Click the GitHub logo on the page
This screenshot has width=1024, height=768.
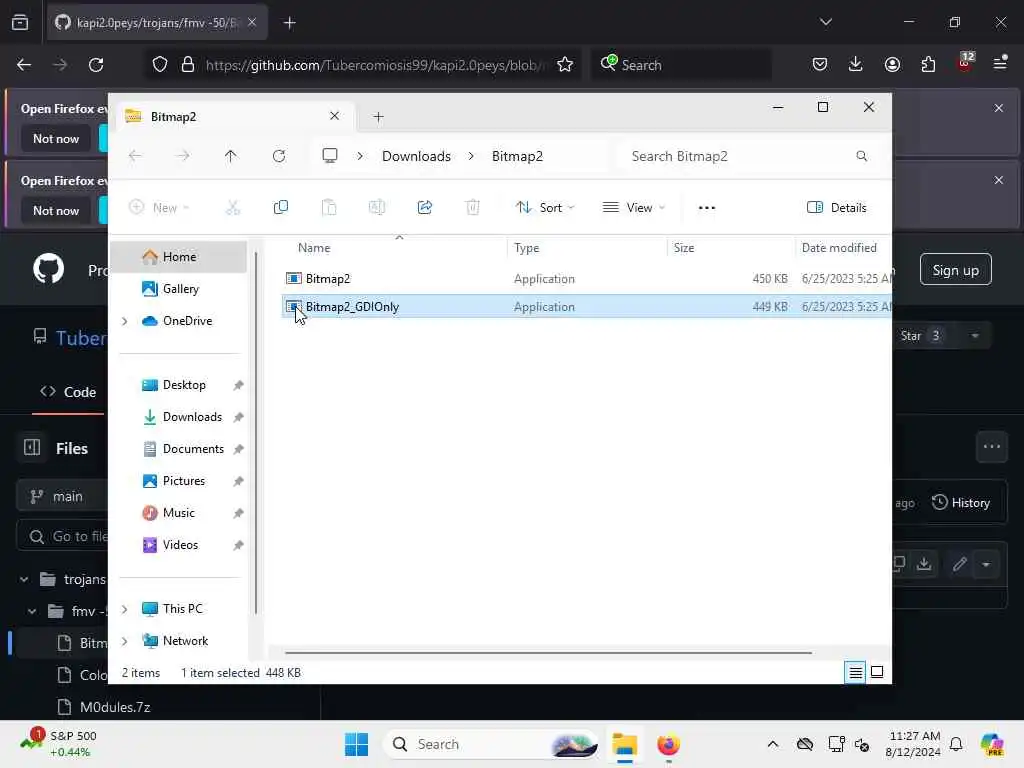tap(48, 268)
